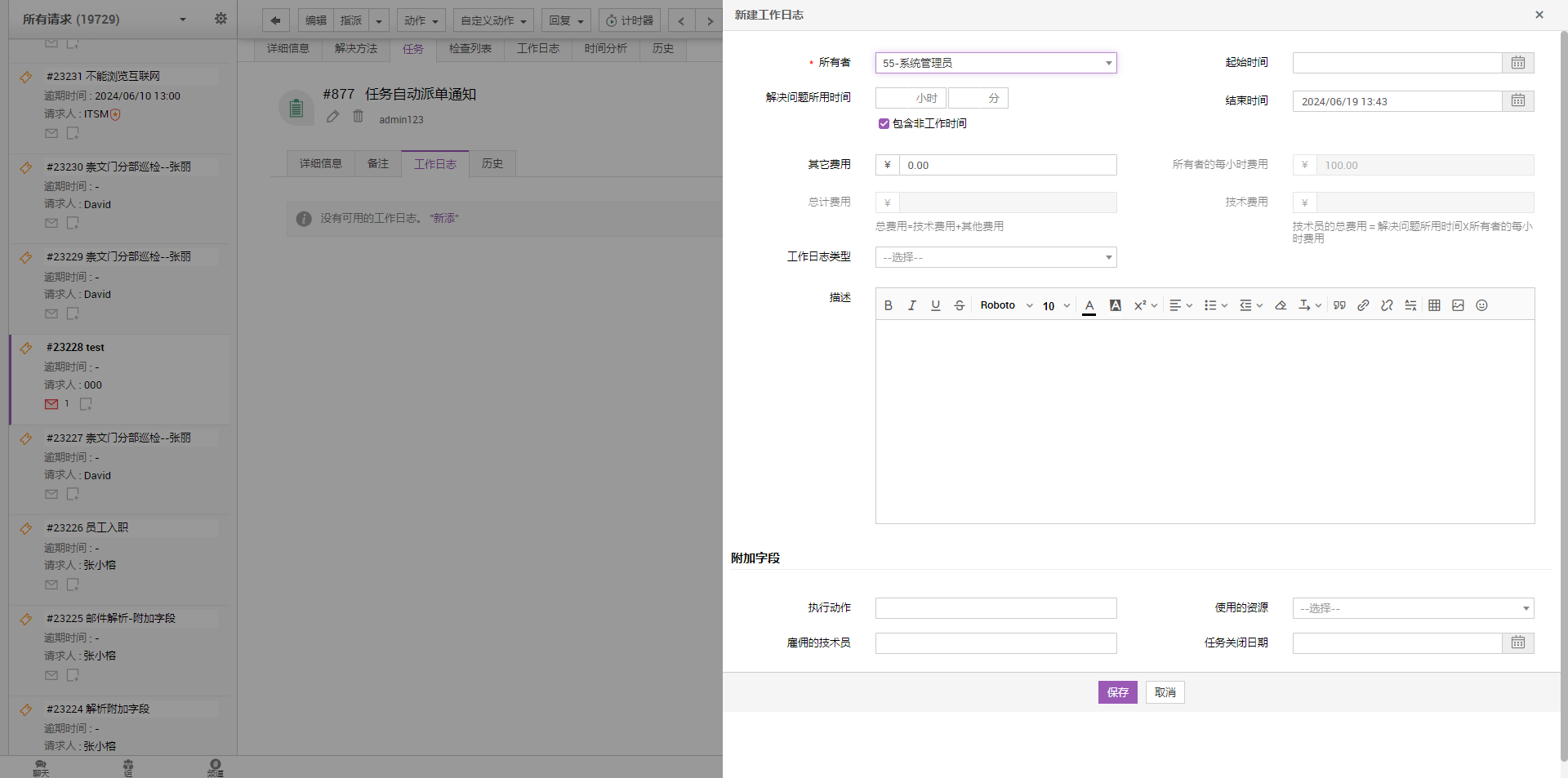Click the blockquote icon
This screenshot has width=1568, height=778.
pos(1339,305)
